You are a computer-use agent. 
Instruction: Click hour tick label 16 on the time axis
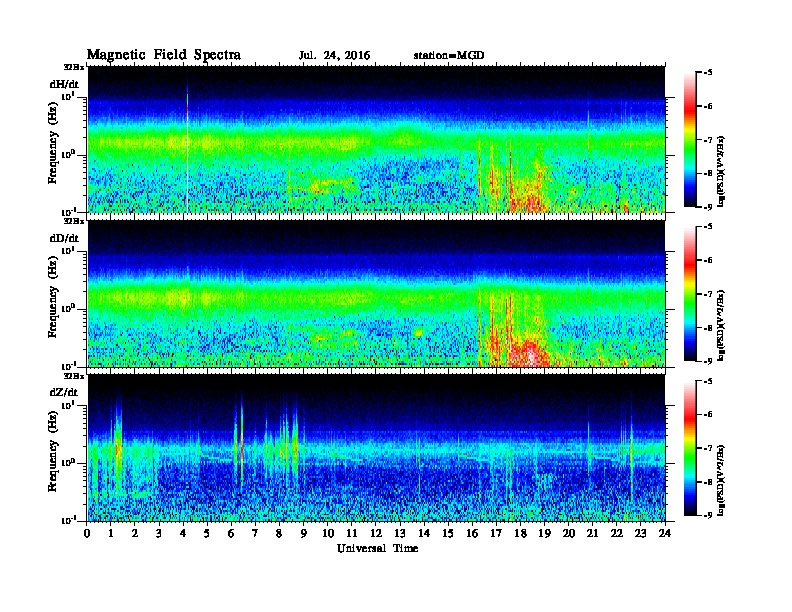(472, 533)
